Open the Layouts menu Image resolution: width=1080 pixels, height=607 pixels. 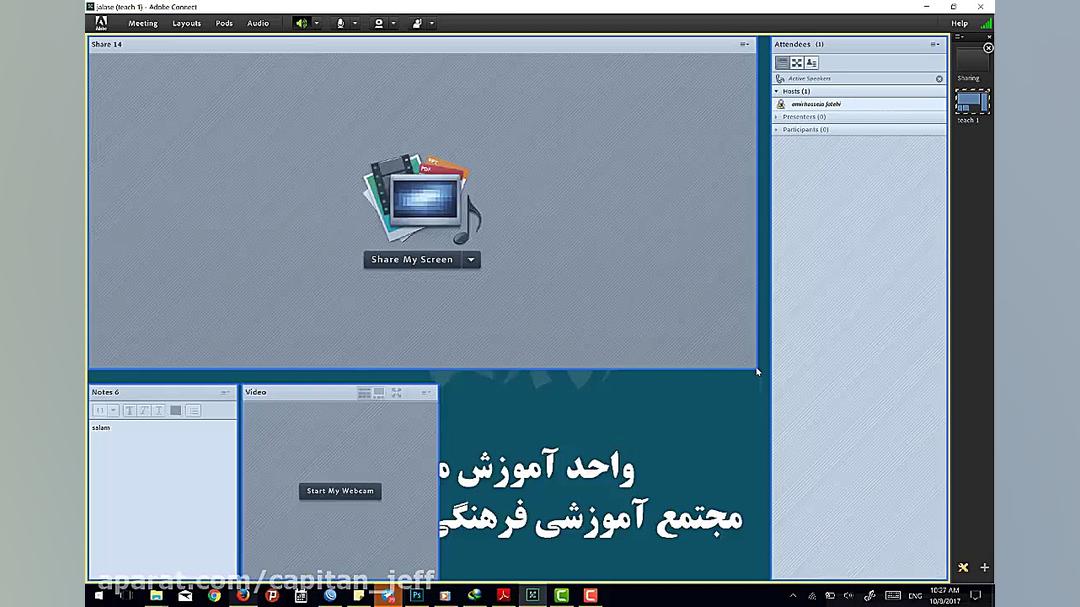(186, 23)
